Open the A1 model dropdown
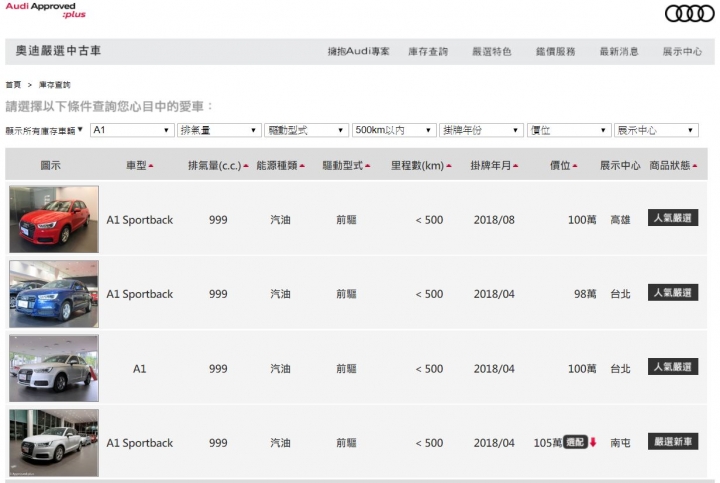720x483 pixels. 132,130
